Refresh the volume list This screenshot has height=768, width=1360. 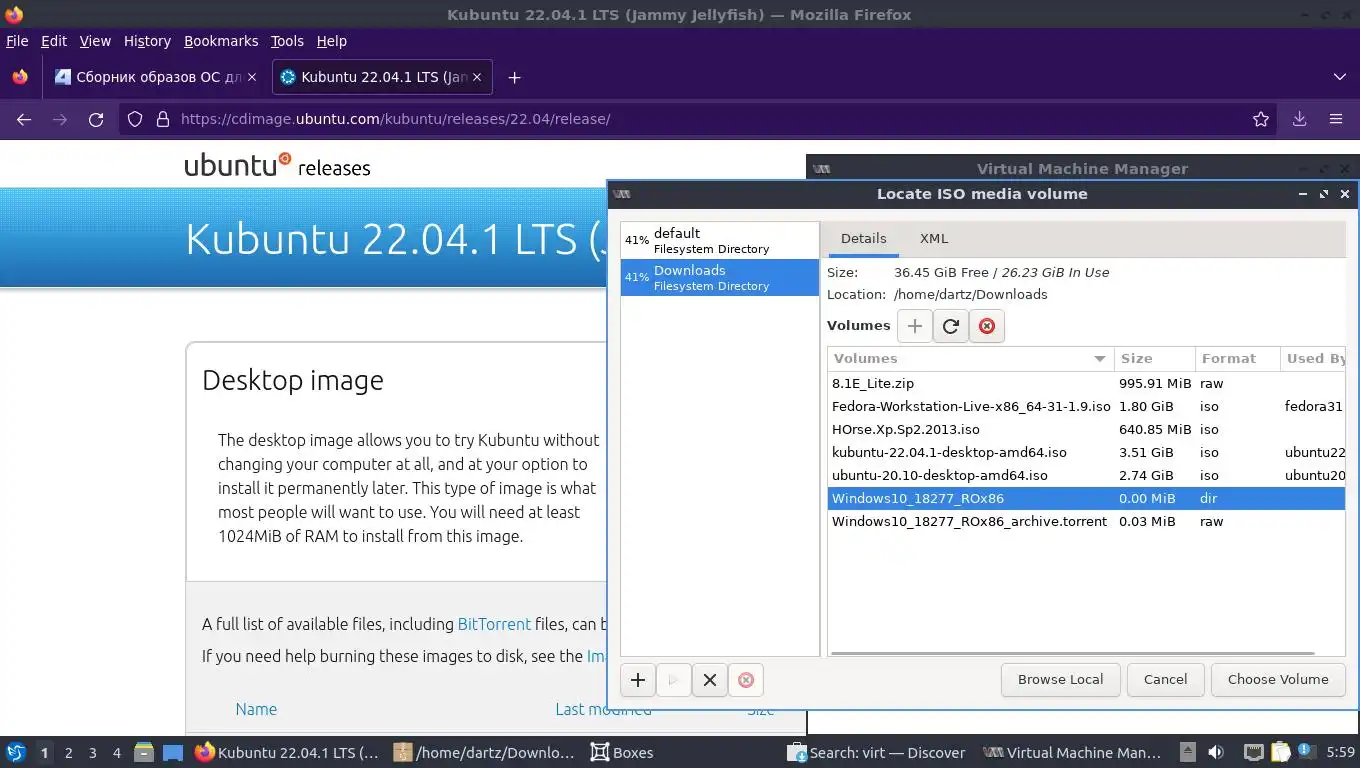pos(951,326)
